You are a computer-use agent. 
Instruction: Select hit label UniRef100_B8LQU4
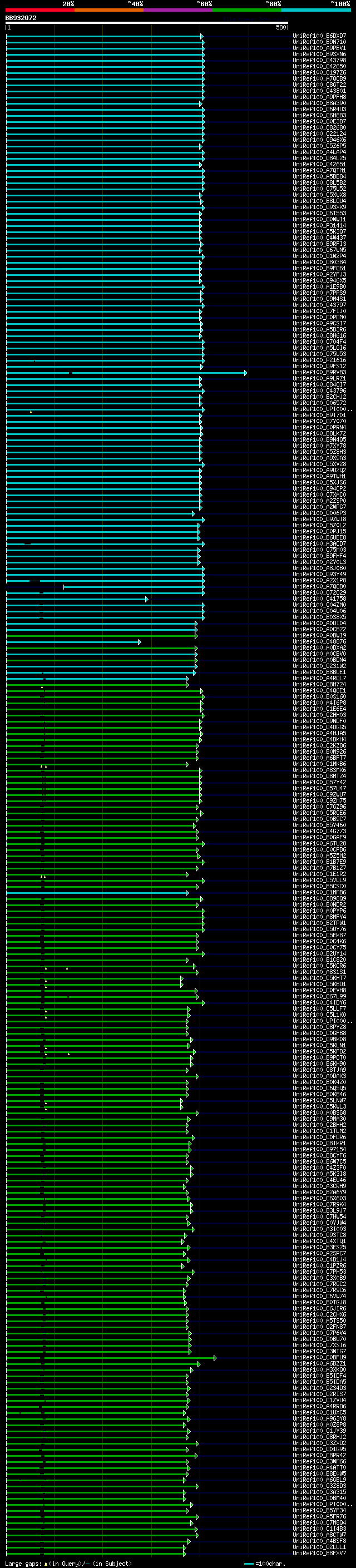(x=319, y=201)
